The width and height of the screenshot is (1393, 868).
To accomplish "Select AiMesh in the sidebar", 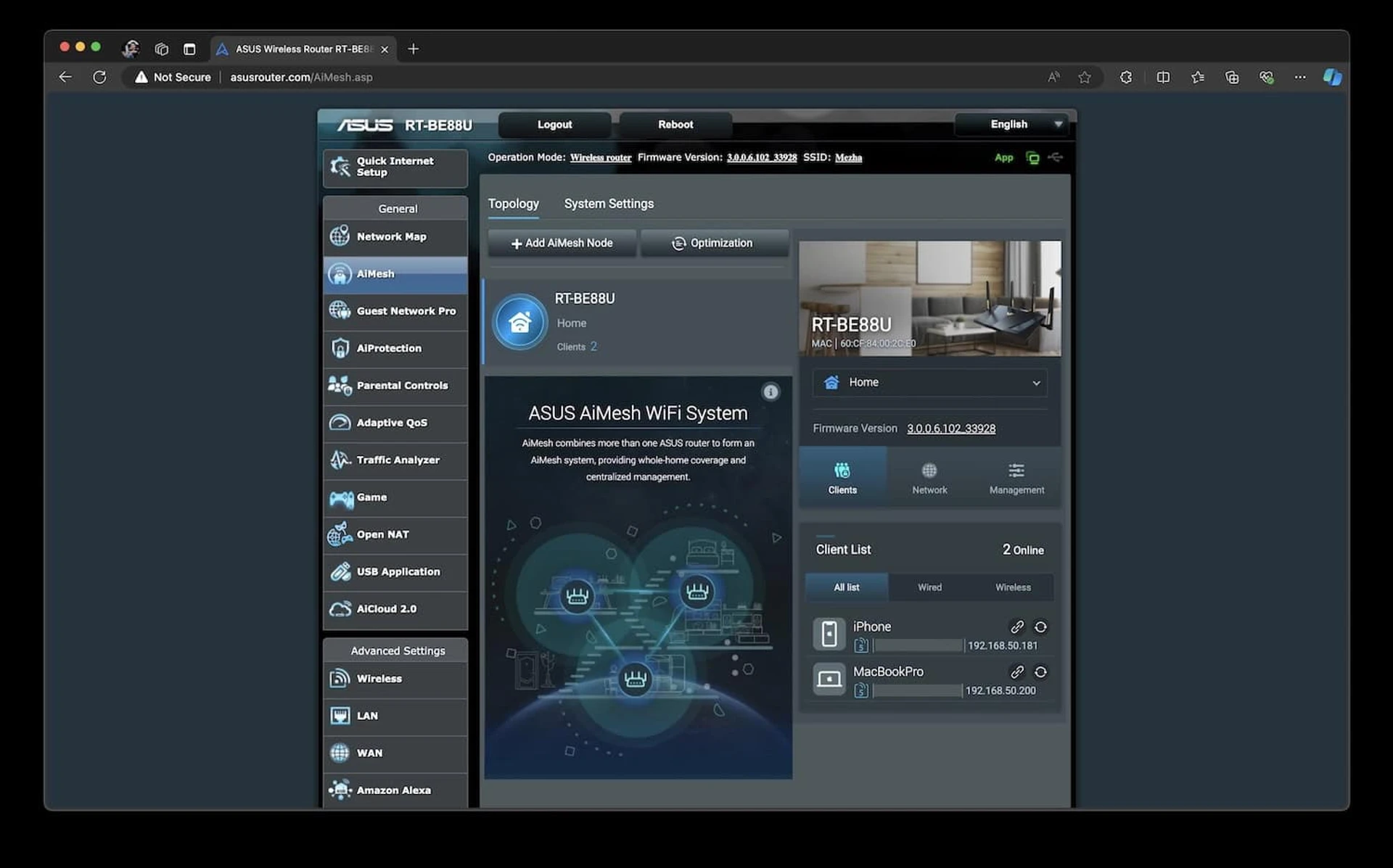I will (395, 274).
